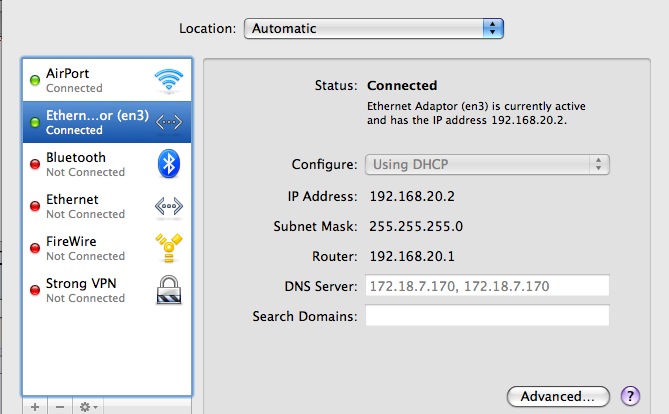Viewport: 669px width, 414px height.
Task: Click the Configure: label
Action: (x=324, y=164)
